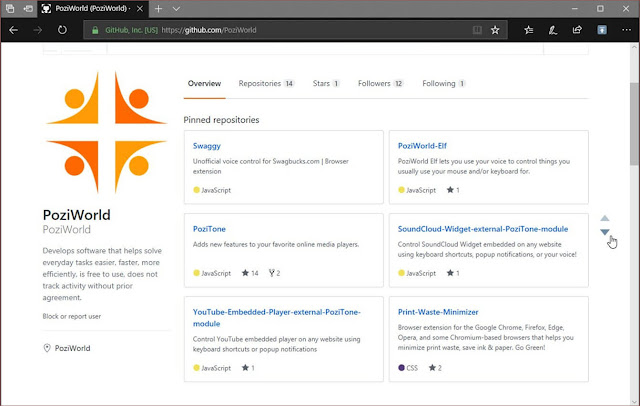Screen dimensions: 640x406
Task: Click the Swaggy description "Unofficial voice control" text
Action: coord(271,166)
